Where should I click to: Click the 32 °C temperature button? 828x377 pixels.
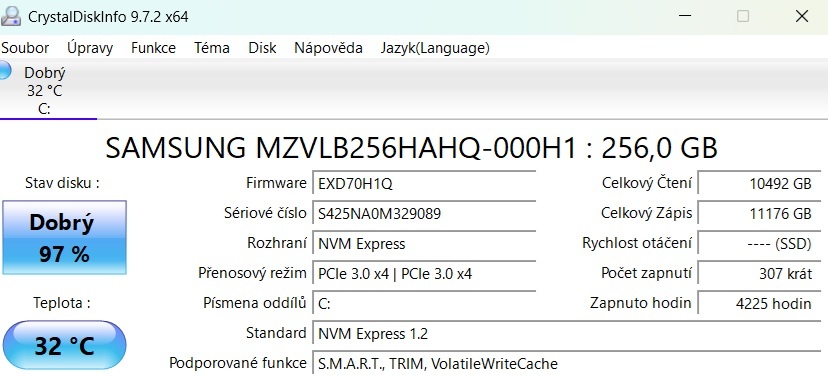[x=64, y=345]
